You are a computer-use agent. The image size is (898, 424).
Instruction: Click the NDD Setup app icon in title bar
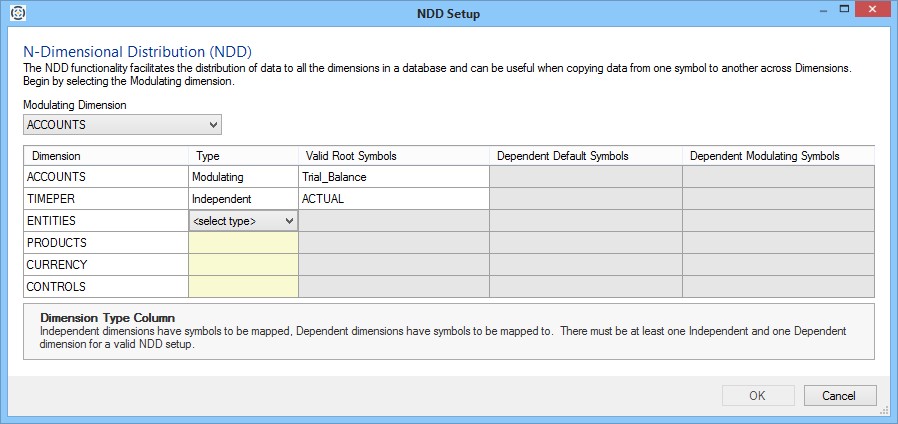[x=17, y=14]
